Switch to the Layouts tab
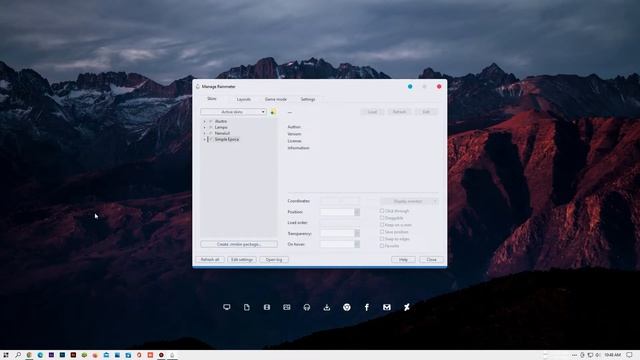This screenshot has height=360, width=640. coord(244,99)
